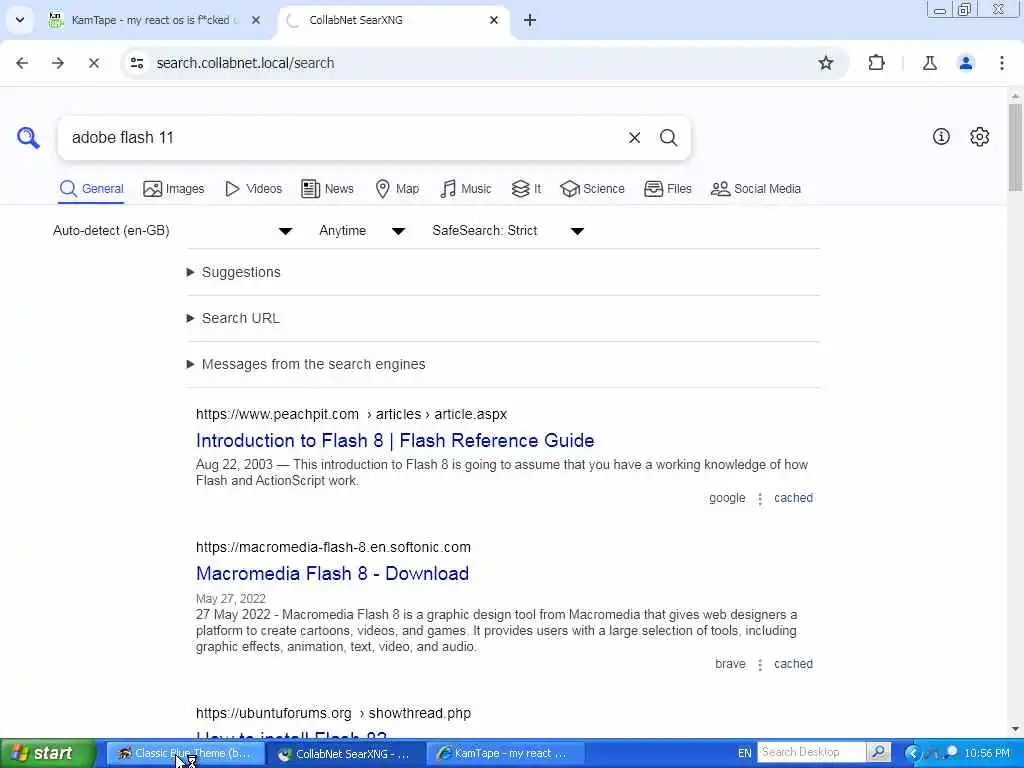Viewport: 1024px width, 768px height.
Task: Open browser extensions puzzle icon
Action: pyautogui.click(x=876, y=63)
